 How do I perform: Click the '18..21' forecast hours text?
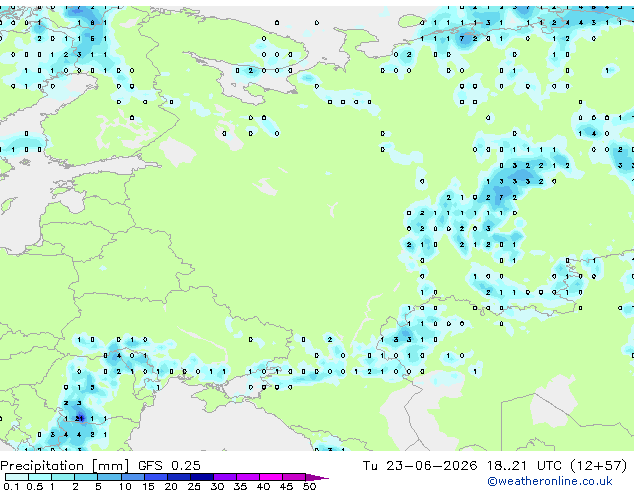[507, 466]
